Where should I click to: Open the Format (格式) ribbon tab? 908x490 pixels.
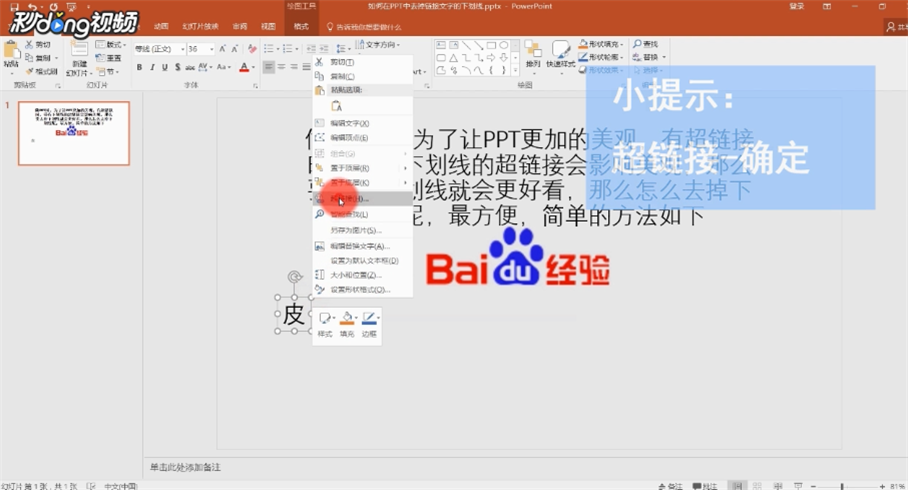point(301,27)
